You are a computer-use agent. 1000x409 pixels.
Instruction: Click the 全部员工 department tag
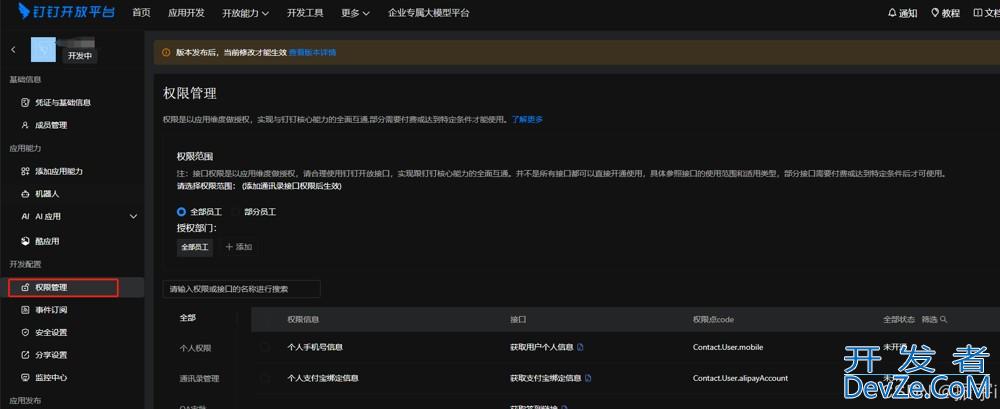195,246
